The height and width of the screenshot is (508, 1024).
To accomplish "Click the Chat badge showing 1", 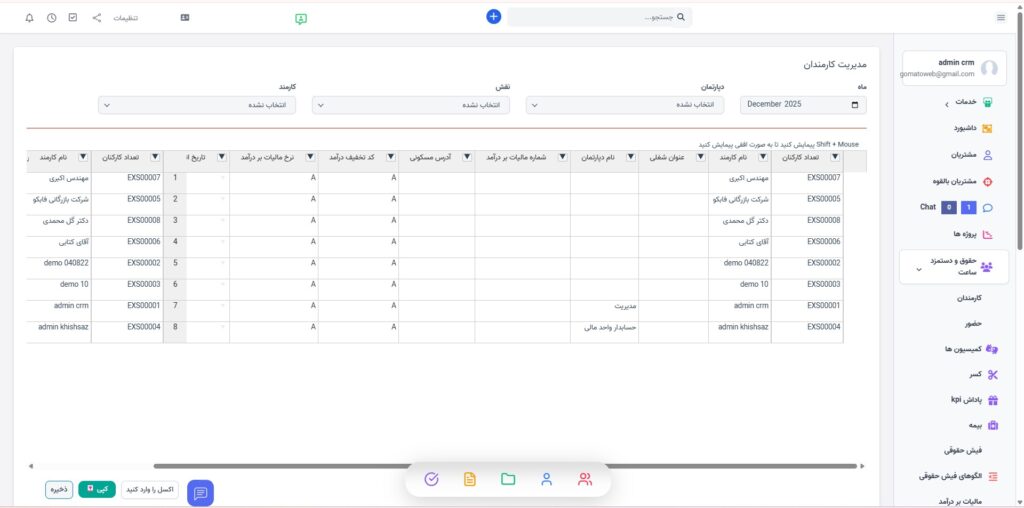I will (x=968, y=208).
